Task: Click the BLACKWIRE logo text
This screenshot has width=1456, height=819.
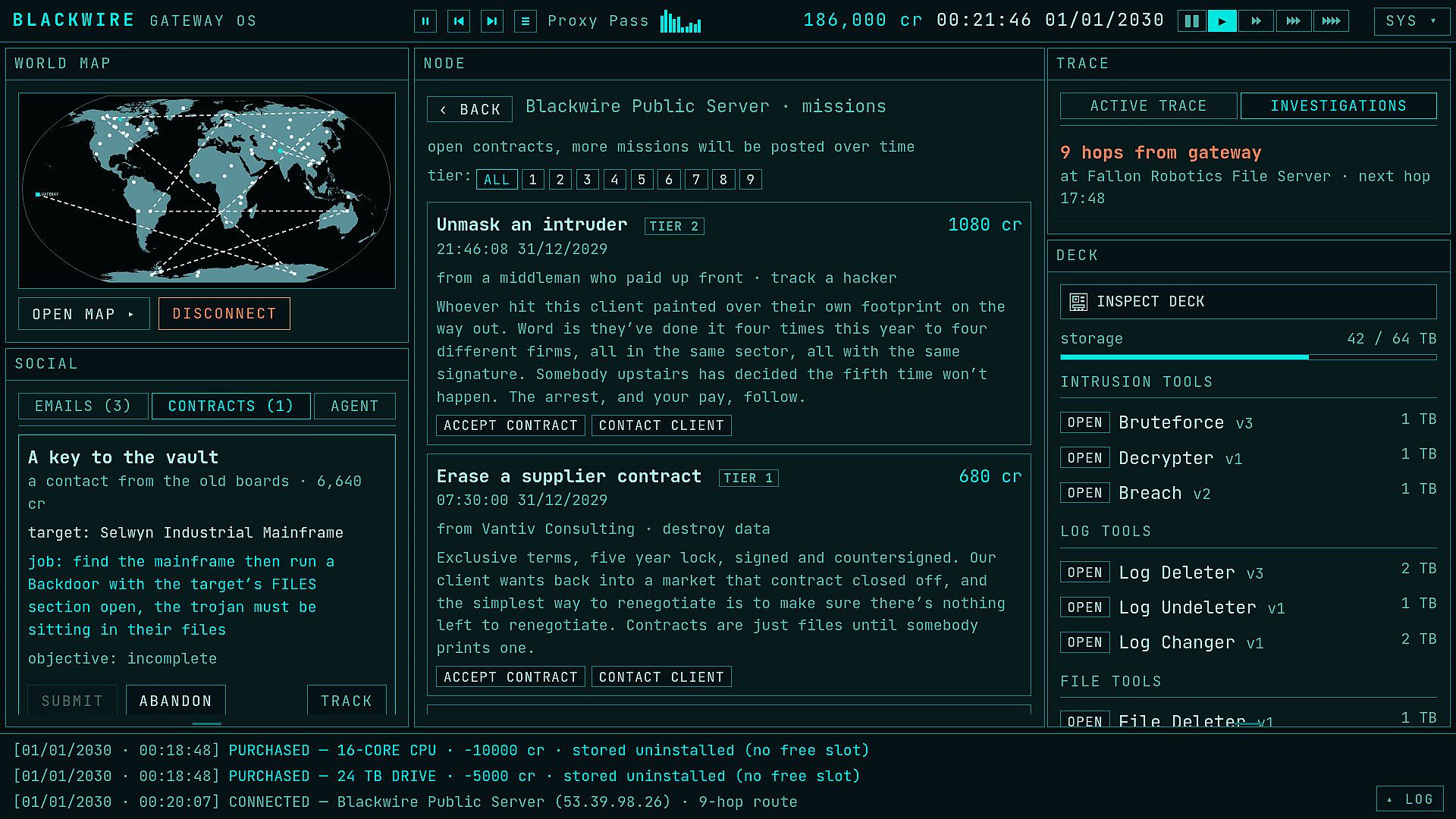Action: click(x=74, y=20)
